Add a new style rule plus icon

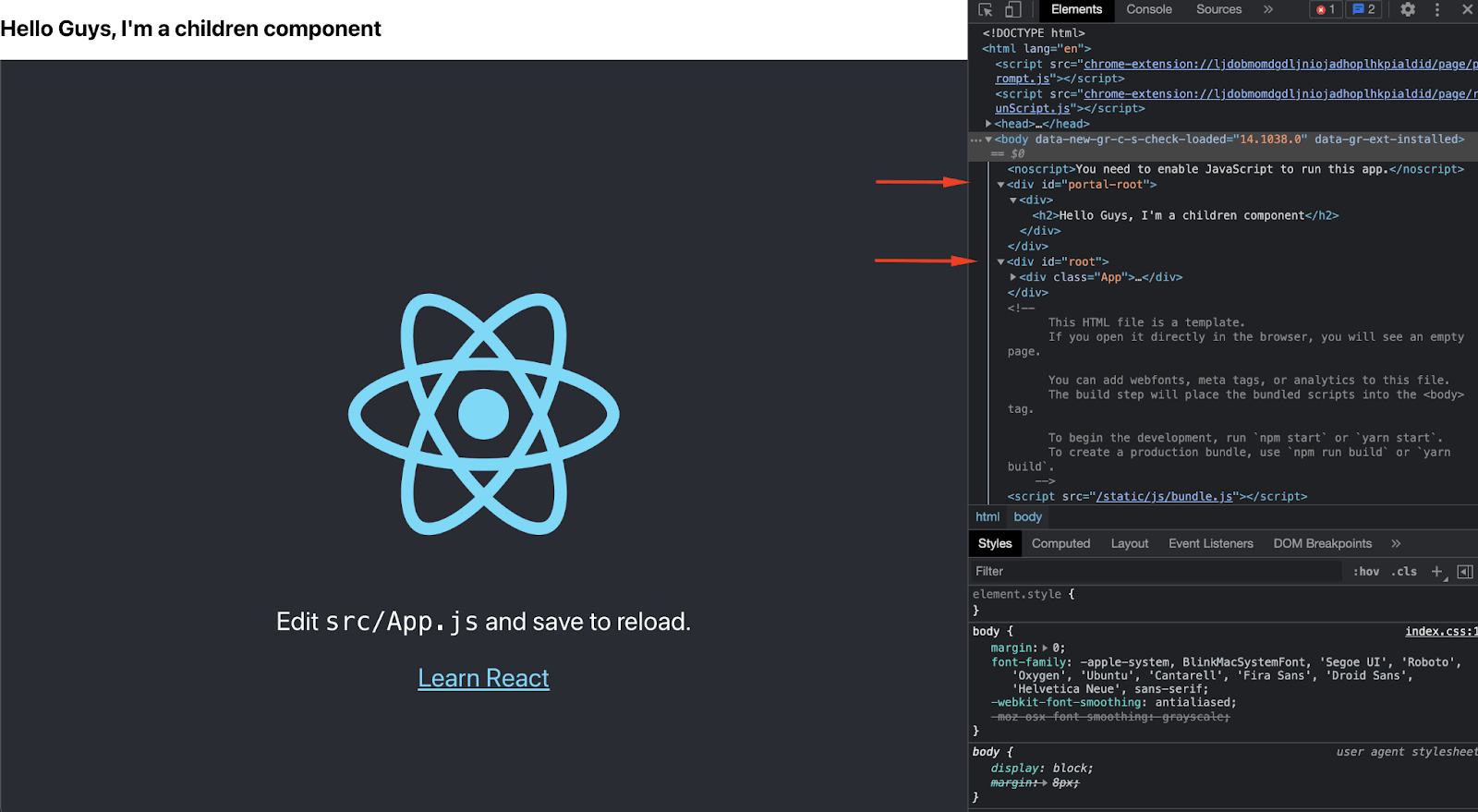[x=1437, y=572]
